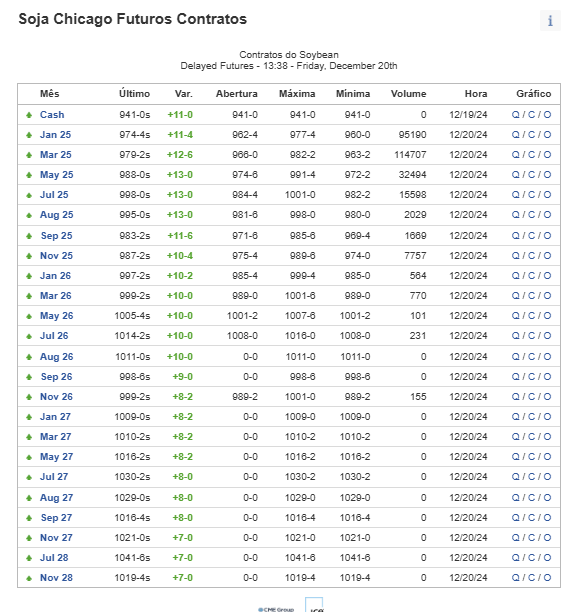Click the C chart link for Mar 25
The width and height of the screenshot is (570, 612).
coord(531,155)
